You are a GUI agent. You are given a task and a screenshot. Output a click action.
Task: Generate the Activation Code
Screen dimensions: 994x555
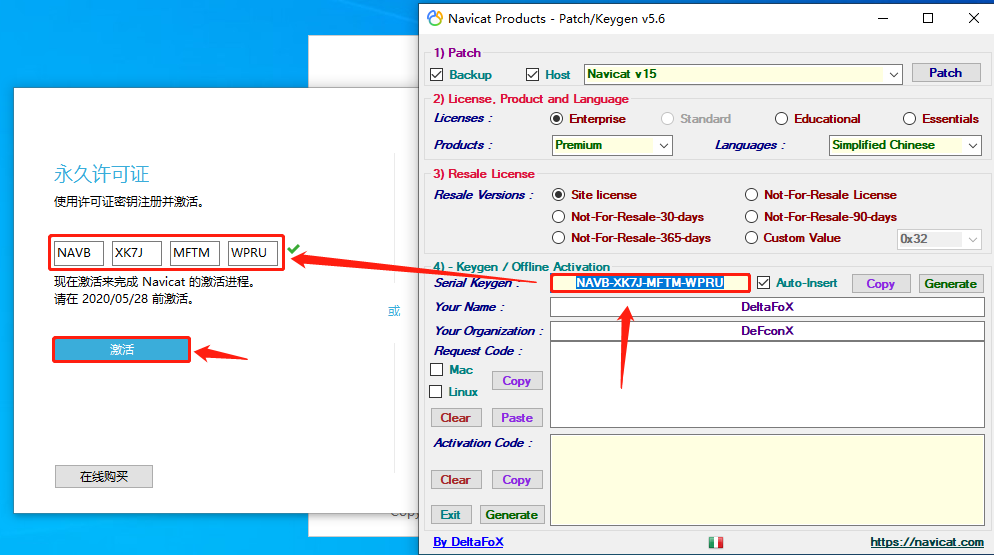click(x=512, y=514)
